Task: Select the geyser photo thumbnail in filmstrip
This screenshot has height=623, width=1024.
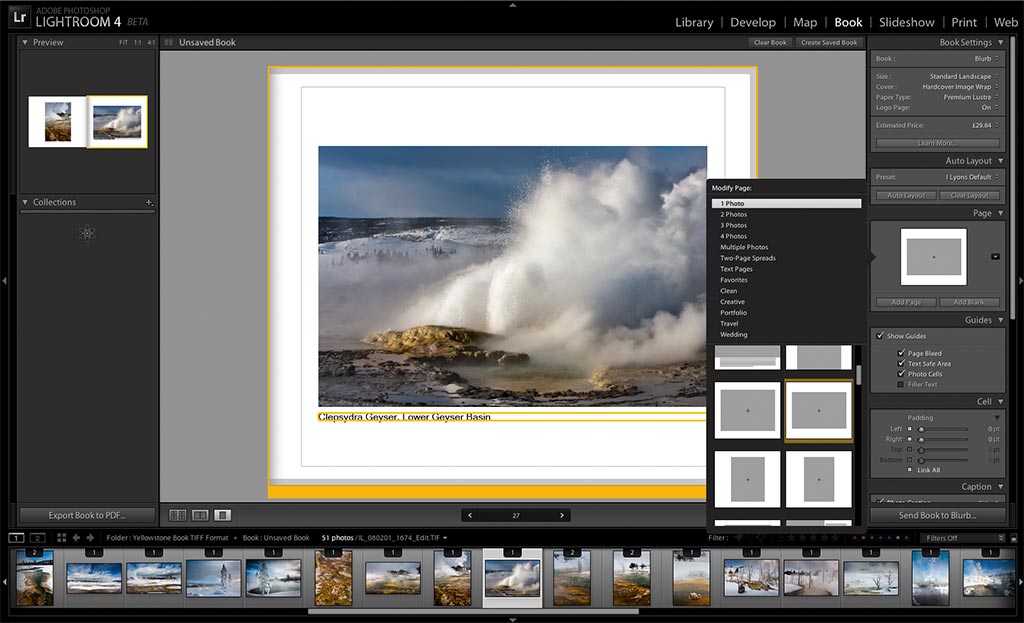Action: [x=512, y=578]
